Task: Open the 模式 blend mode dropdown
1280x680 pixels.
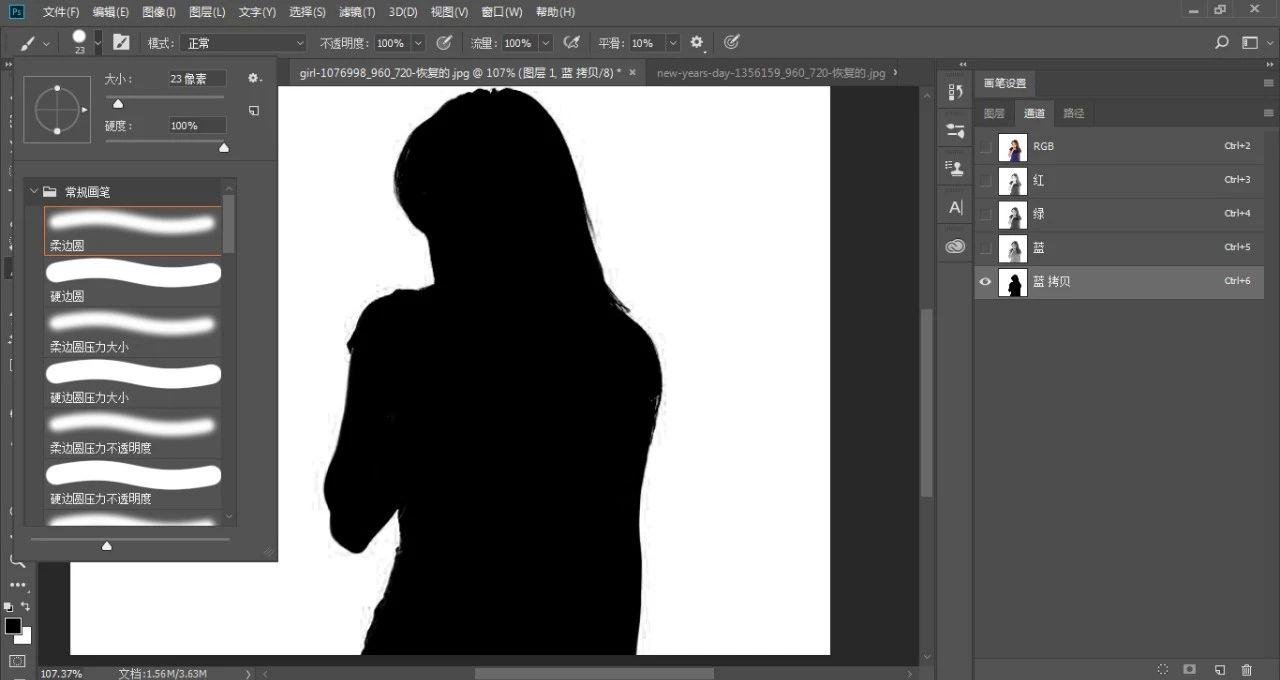Action: coord(244,43)
